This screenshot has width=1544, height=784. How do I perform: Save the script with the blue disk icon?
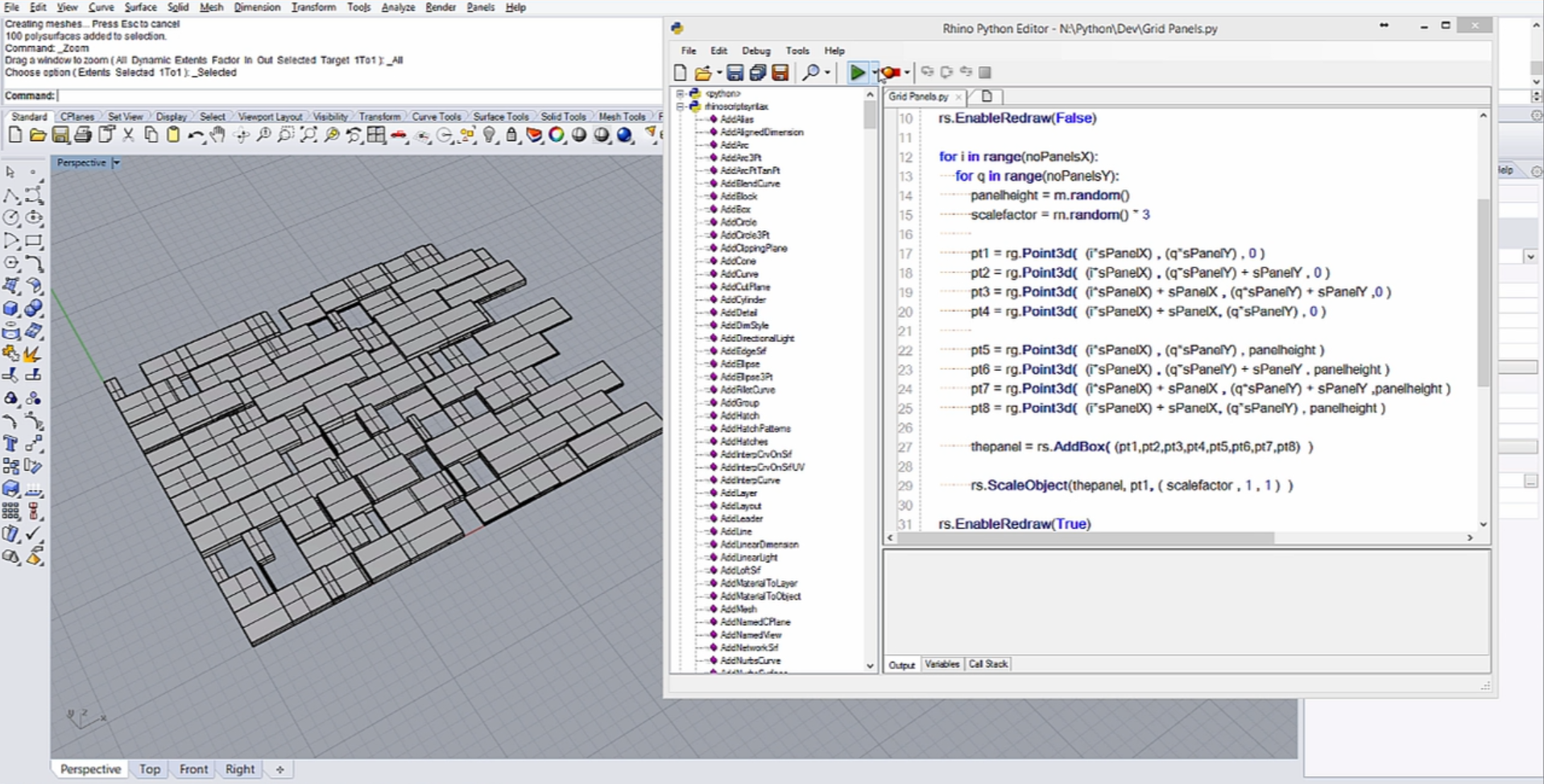735,72
